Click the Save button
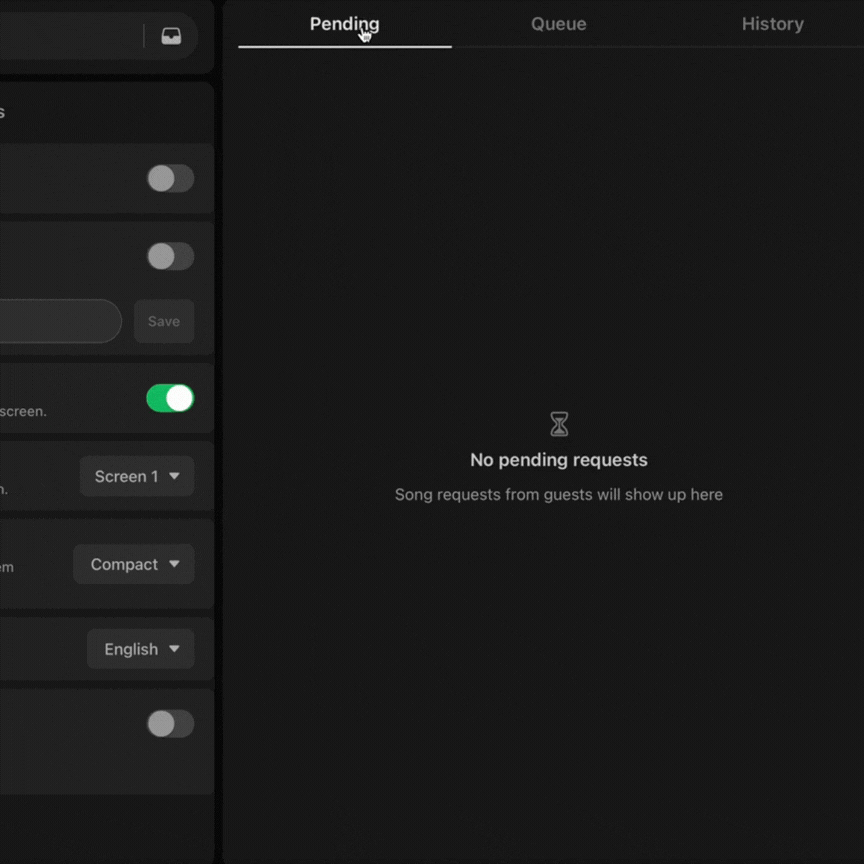864x864 pixels. click(164, 321)
